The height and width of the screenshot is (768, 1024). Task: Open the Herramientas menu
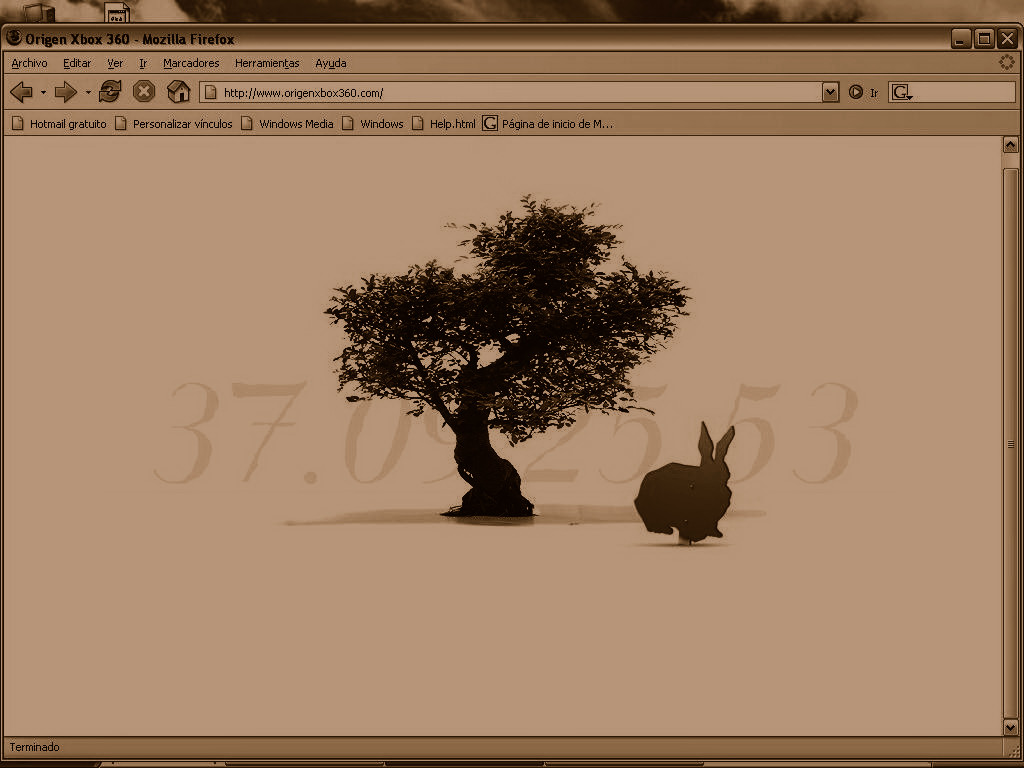tap(267, 63)
